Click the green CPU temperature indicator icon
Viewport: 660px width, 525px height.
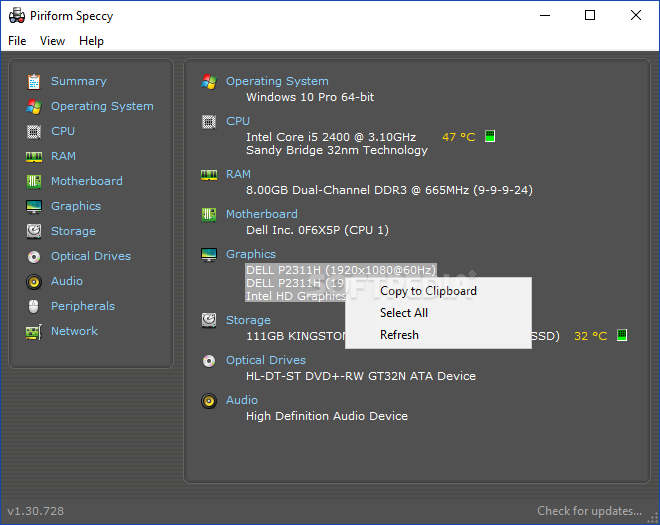point(490,136)
